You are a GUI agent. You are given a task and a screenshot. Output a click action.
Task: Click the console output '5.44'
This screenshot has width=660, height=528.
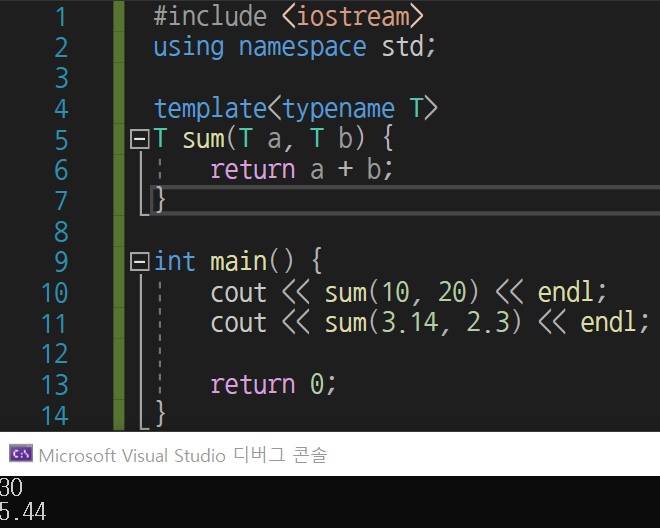(23, 512)
